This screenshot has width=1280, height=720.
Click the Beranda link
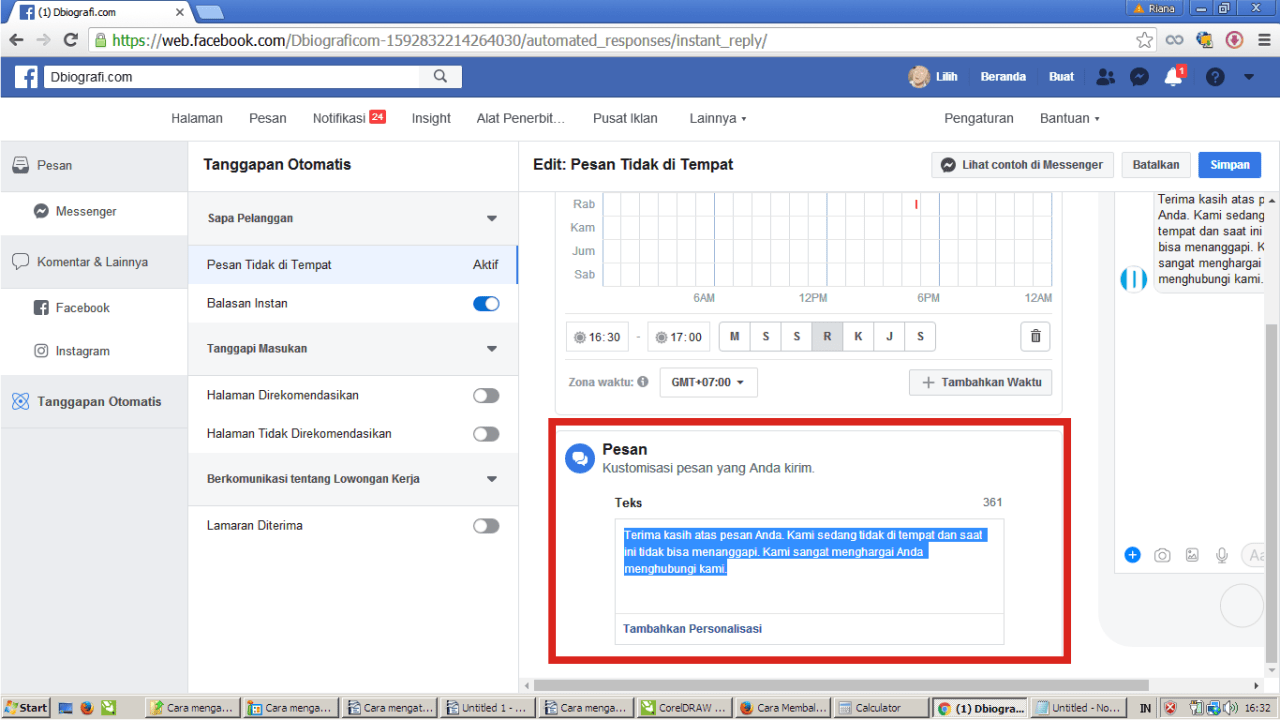tap(1003, 77)
